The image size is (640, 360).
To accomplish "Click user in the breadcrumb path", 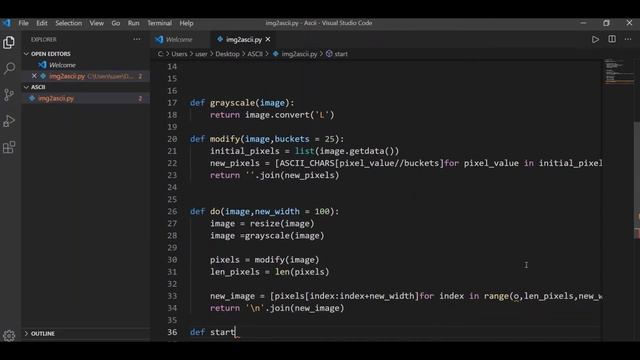I will pos(201,54).
